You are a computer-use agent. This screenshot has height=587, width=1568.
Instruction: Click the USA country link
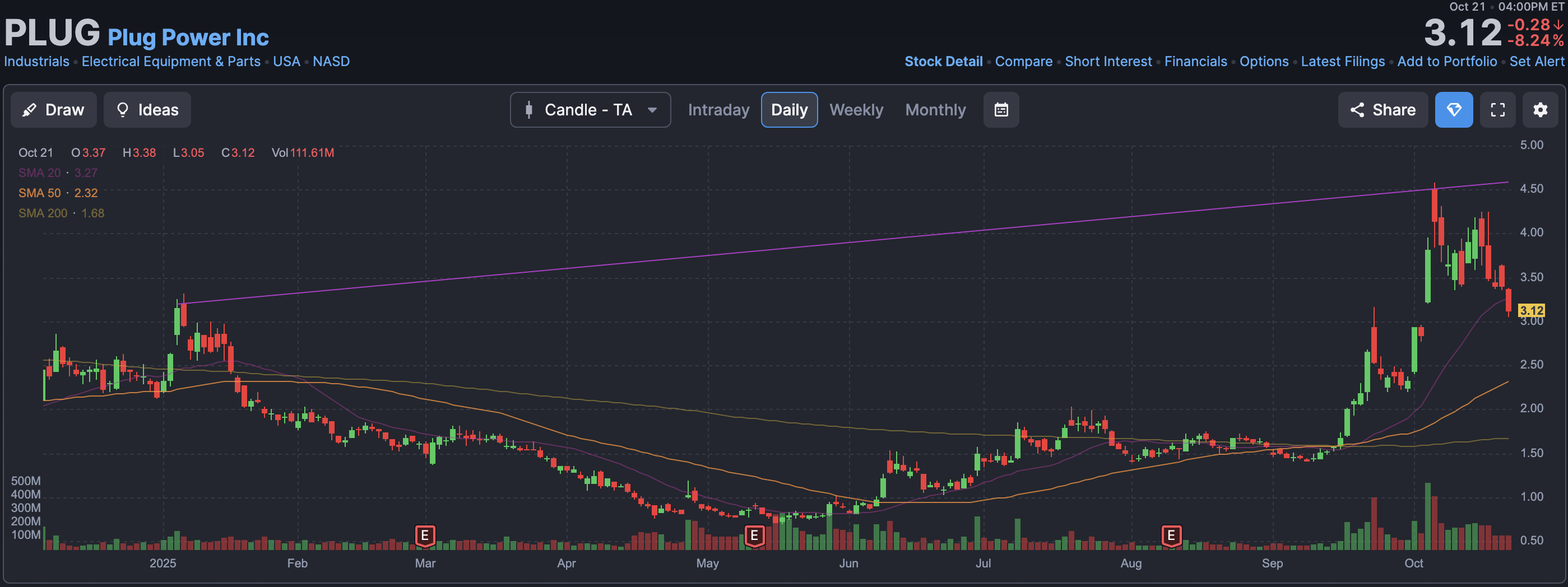pos(287,62)
